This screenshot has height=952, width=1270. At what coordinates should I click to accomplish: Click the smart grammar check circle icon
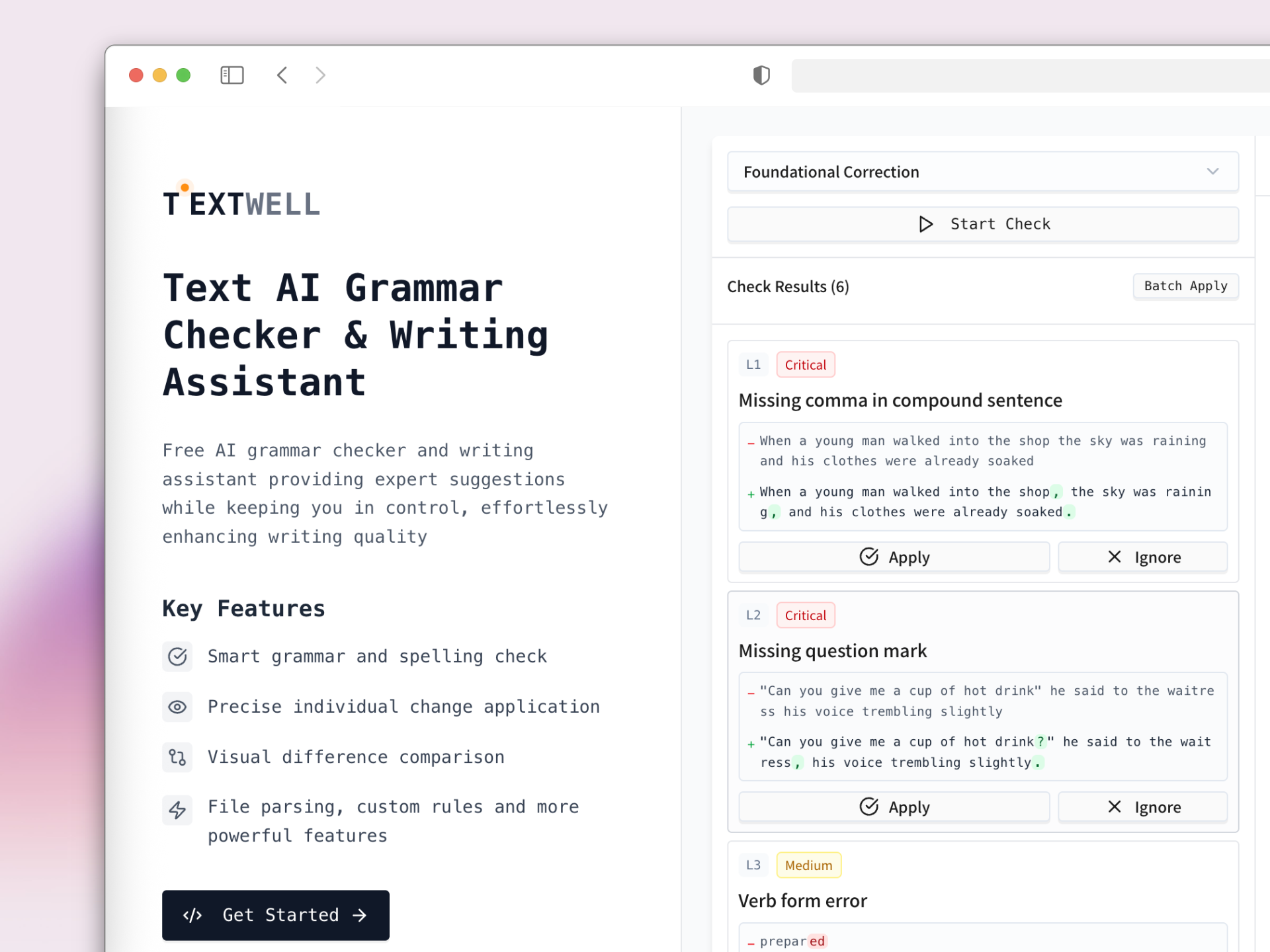[x=177, y=656]
